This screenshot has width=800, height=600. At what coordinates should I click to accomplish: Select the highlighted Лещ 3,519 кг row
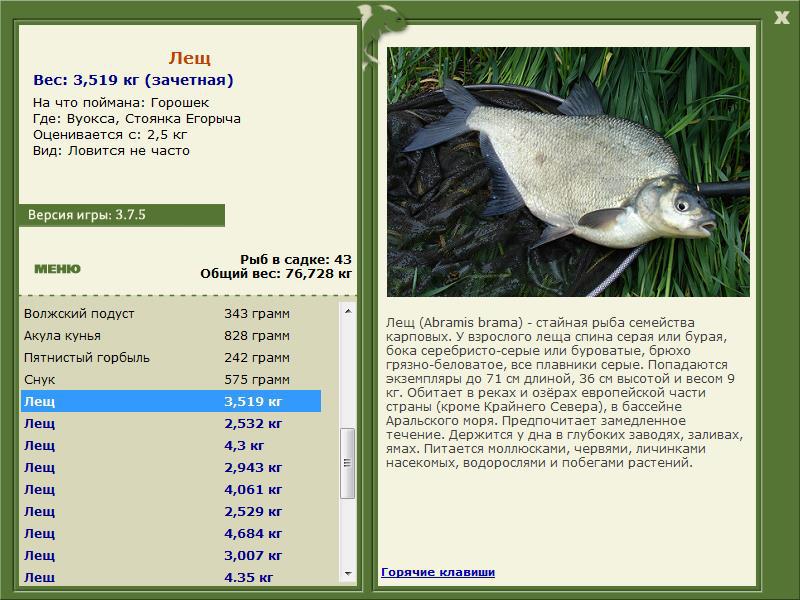click(x=171, y=402)
